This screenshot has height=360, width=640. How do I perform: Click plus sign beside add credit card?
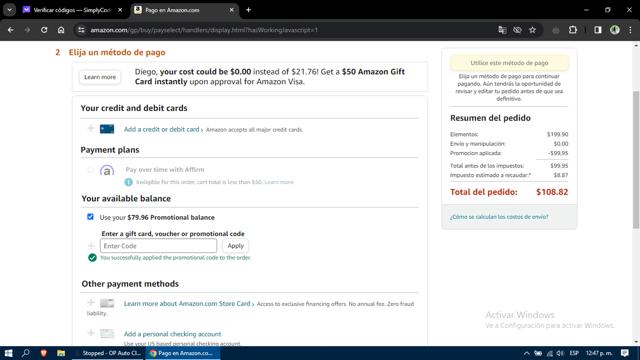[91, 129]
